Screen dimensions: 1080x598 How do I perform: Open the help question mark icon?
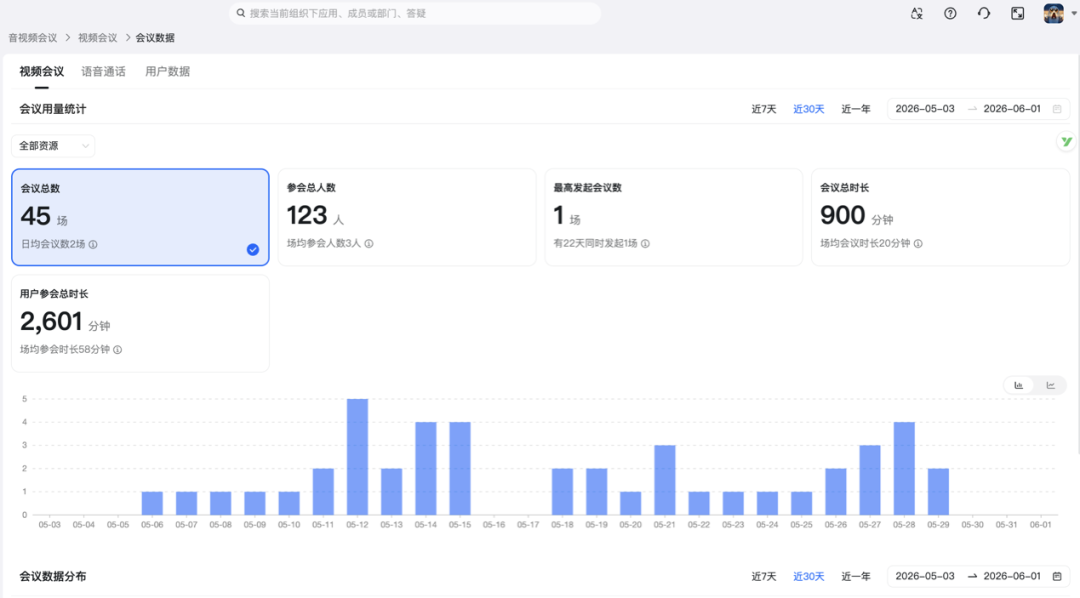click(950, 13)
